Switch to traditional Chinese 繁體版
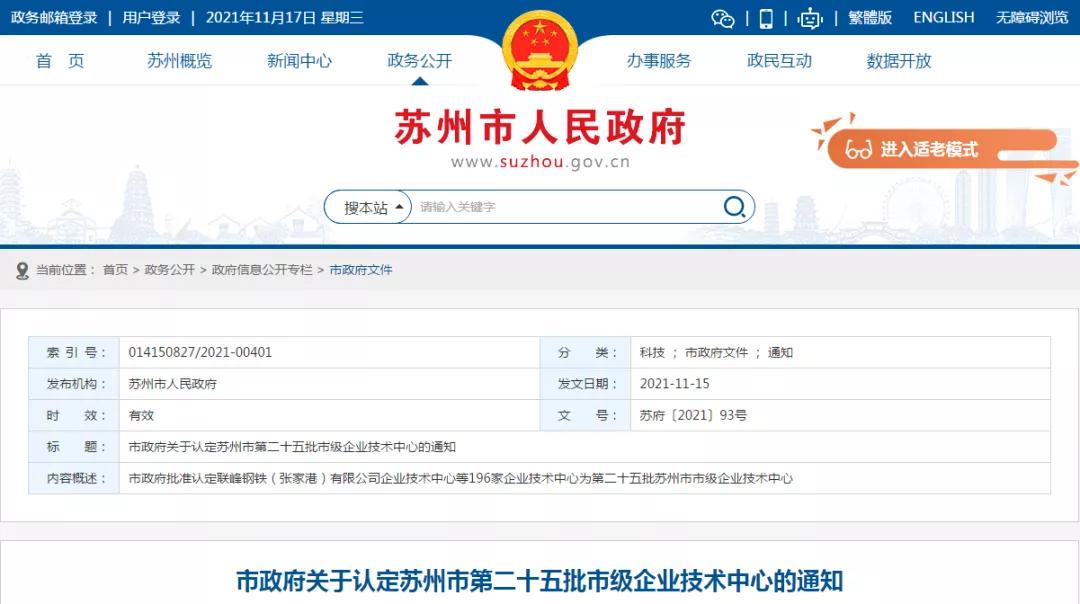The height and width of the screenshot is (604, 1080). click(x=870, y=18)
